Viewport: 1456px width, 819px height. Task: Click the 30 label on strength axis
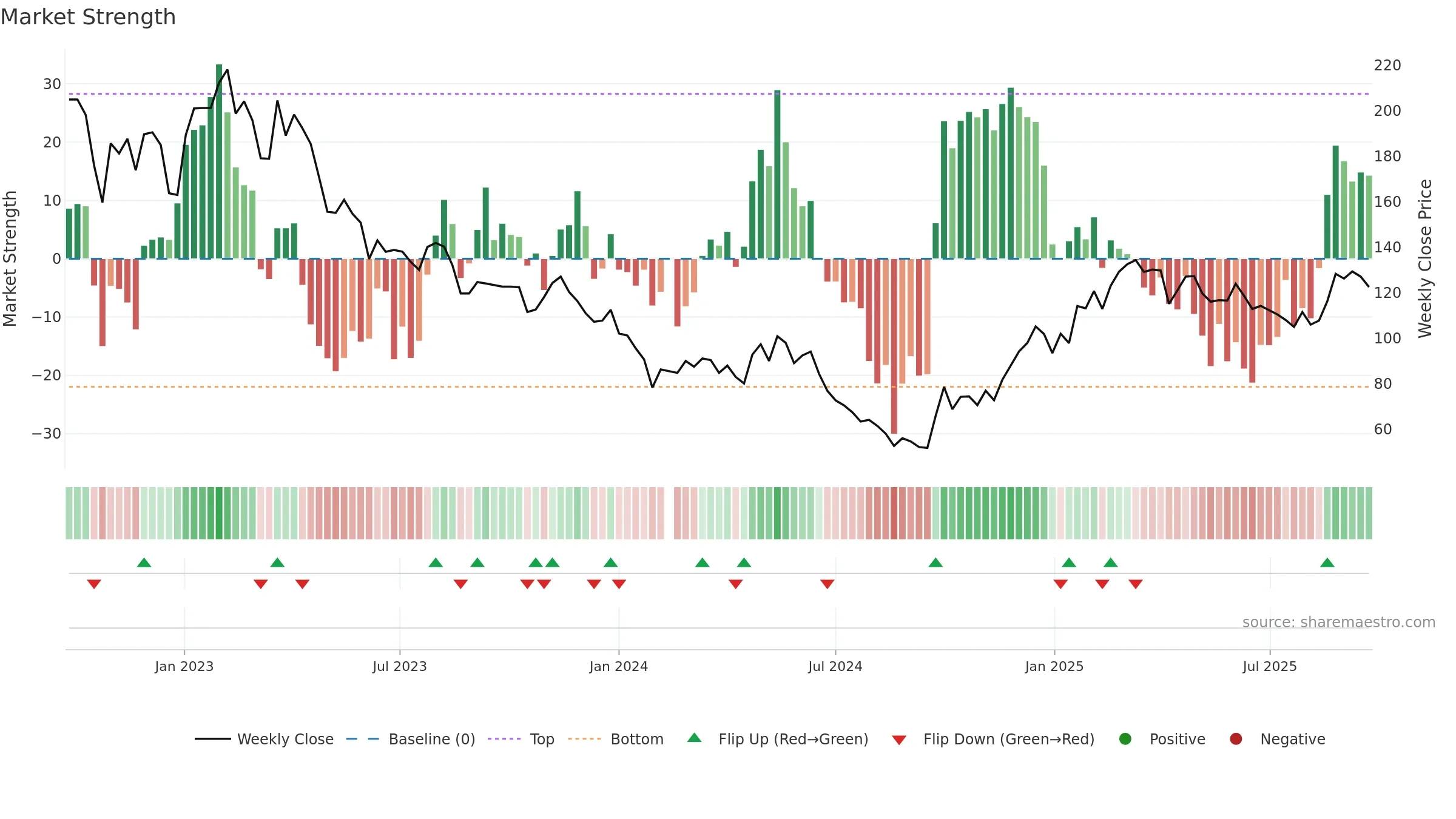[52, 84]
